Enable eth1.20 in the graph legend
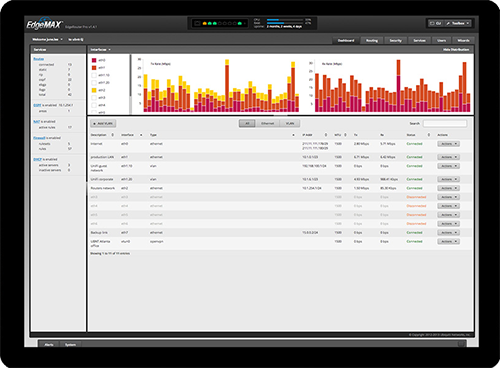 click(x=94, y=83)
